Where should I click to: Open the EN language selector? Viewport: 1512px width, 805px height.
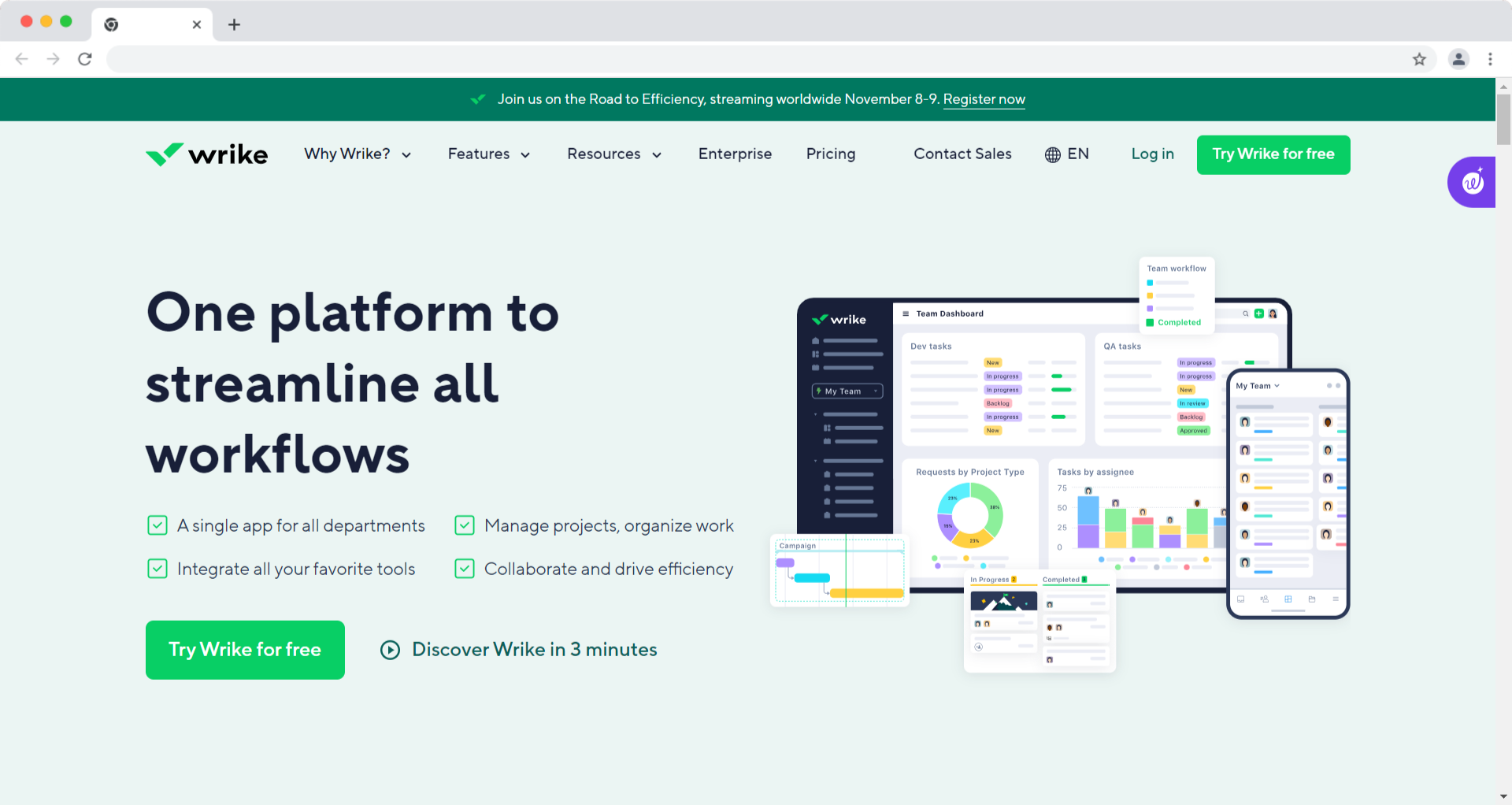(x=1067, y=154)
